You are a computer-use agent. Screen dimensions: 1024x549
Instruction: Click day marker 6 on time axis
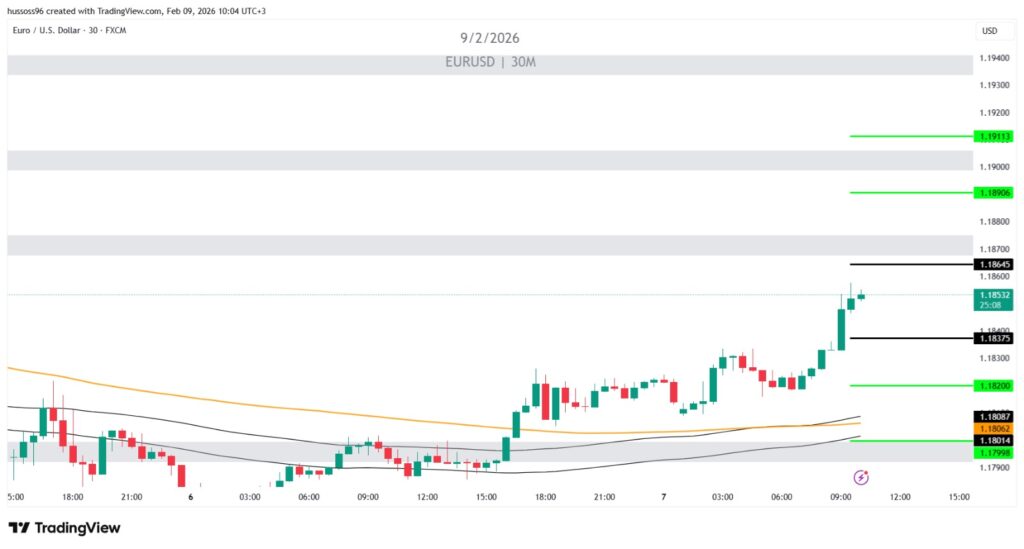pyautogui.click(x=190, y=496)
